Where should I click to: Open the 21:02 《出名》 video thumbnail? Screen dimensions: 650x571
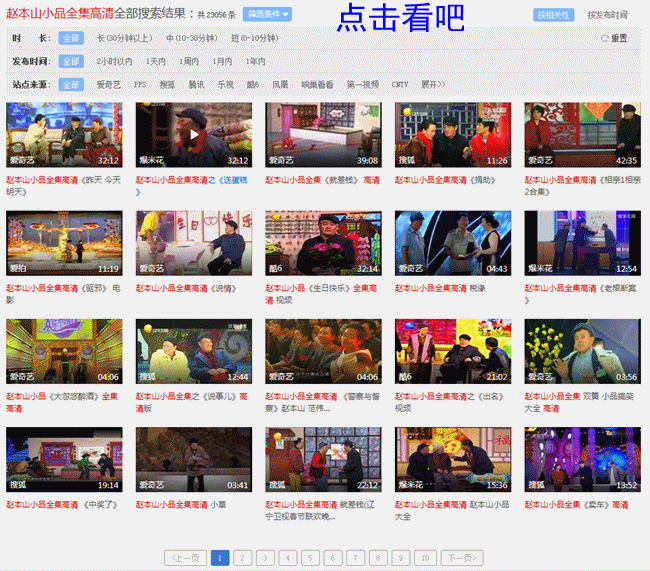point(453,351)
